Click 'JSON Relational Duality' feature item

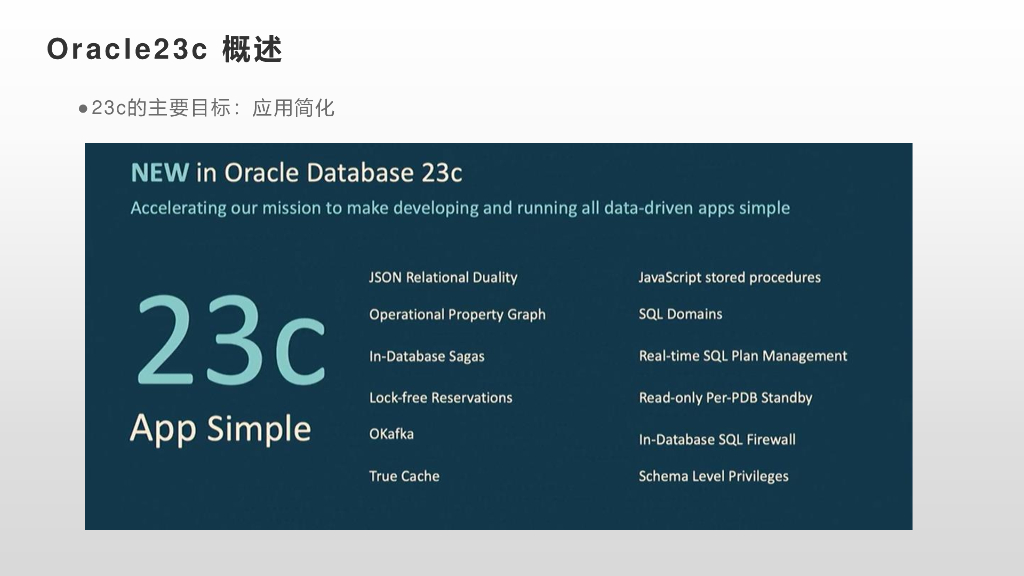443,277
